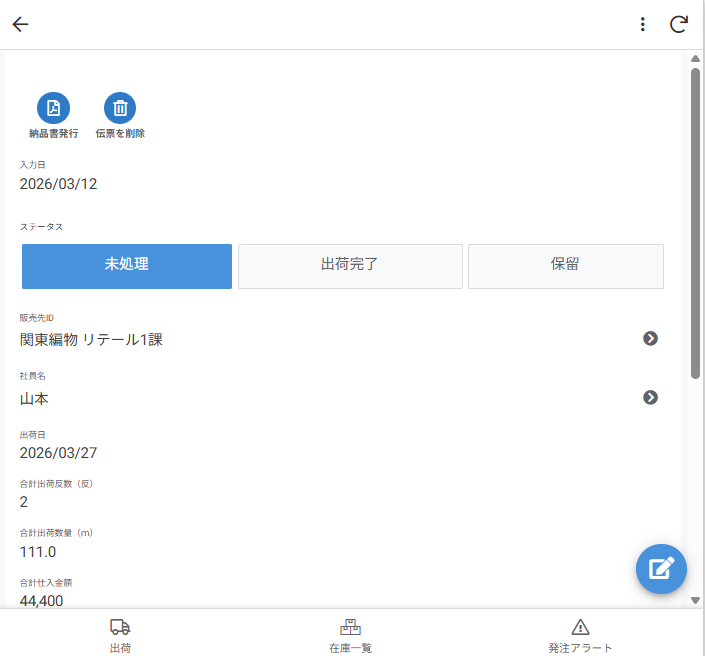This screenshot has width=705, height=656.
Task: Set status to 出荷完了
Action: tap(350, 266)
